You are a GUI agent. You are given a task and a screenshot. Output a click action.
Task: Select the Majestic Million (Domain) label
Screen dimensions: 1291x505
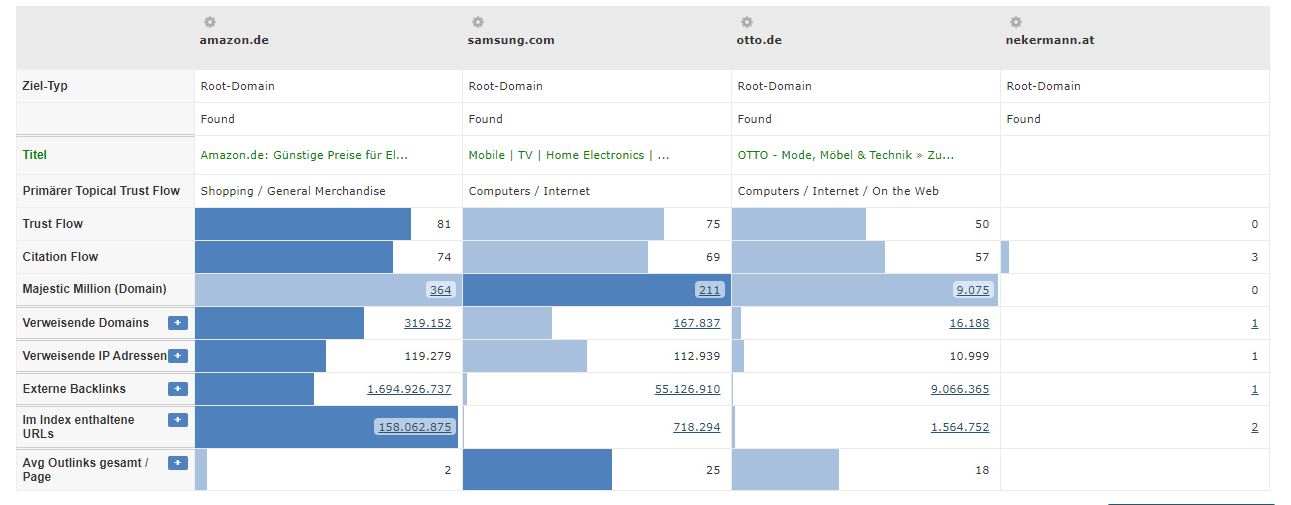coord(94,289)
